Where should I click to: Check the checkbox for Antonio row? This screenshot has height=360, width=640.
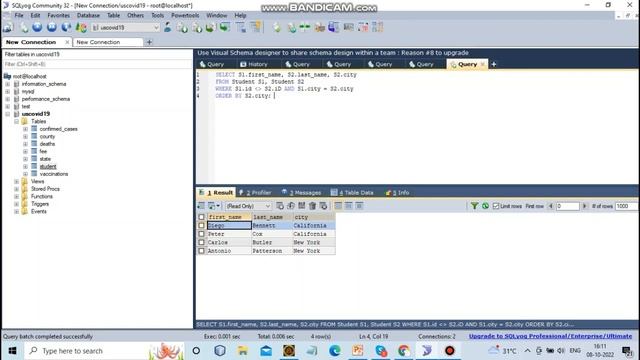[201, 251]
